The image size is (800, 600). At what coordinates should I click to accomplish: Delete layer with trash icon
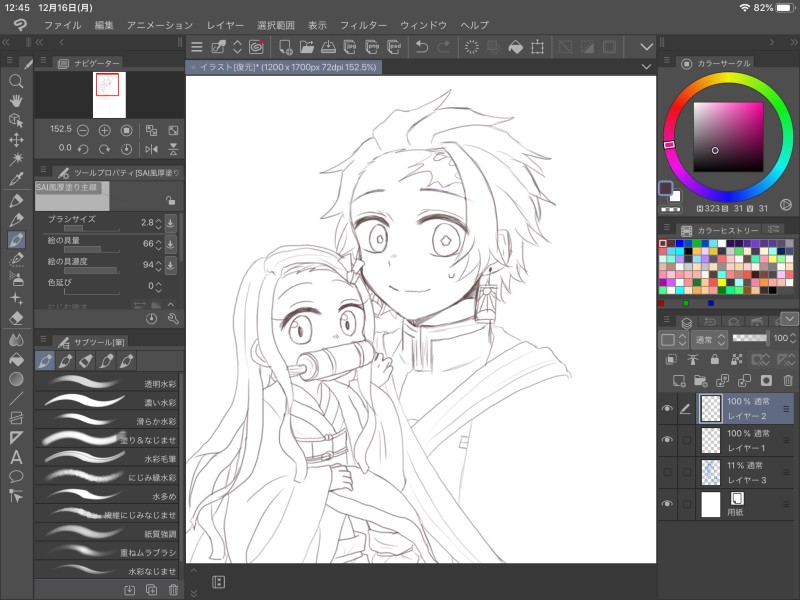788,380
